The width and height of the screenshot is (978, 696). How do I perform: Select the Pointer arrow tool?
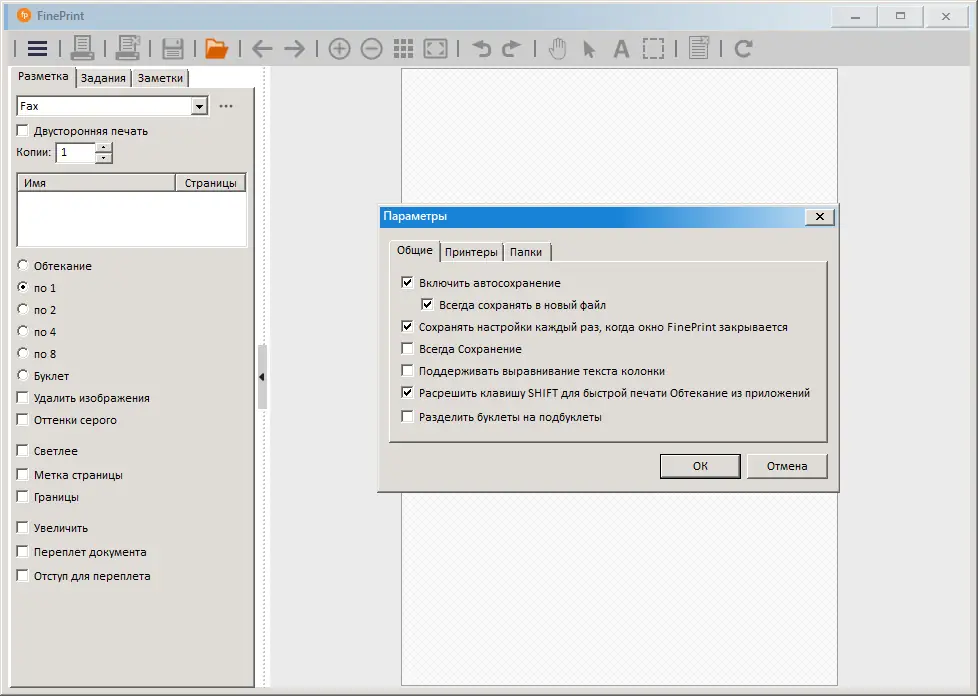point(589,49)
